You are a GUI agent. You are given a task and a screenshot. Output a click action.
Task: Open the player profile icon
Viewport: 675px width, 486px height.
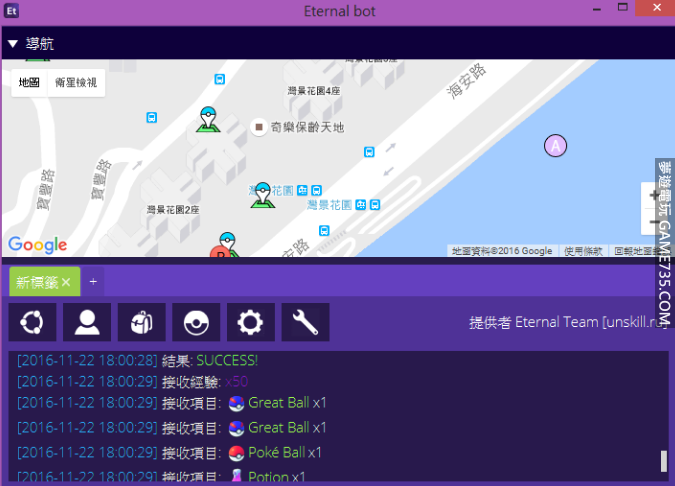87,322
